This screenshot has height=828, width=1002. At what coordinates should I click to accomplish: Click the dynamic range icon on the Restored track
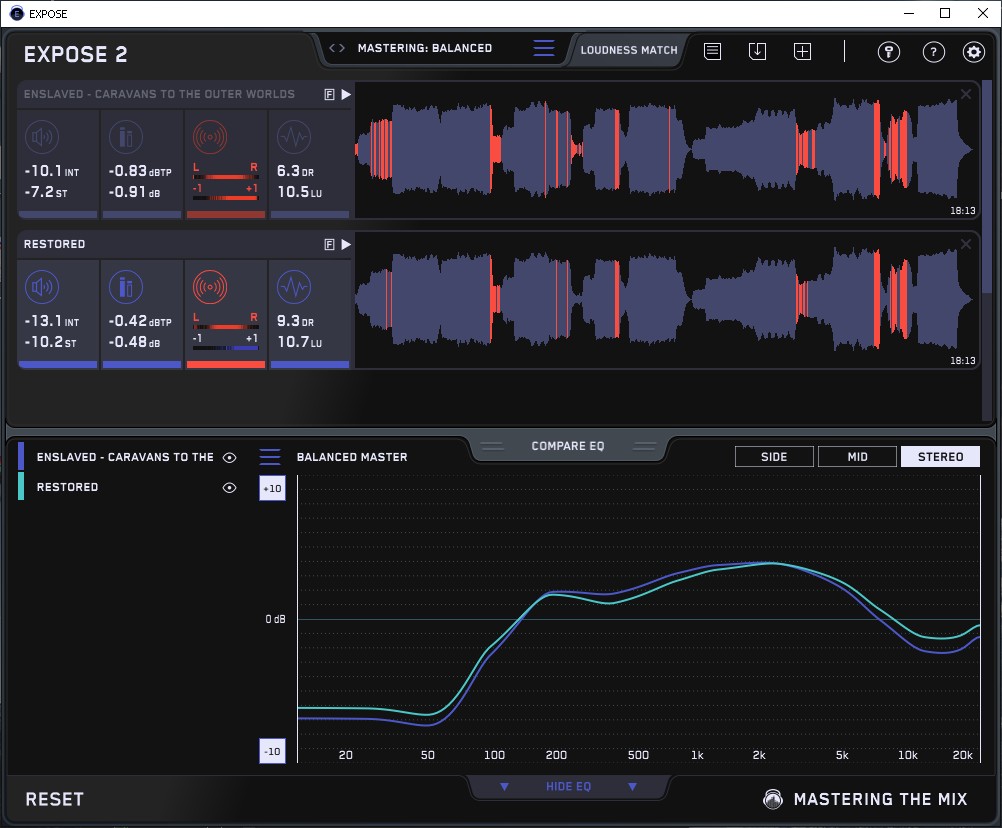pos(294,287)
